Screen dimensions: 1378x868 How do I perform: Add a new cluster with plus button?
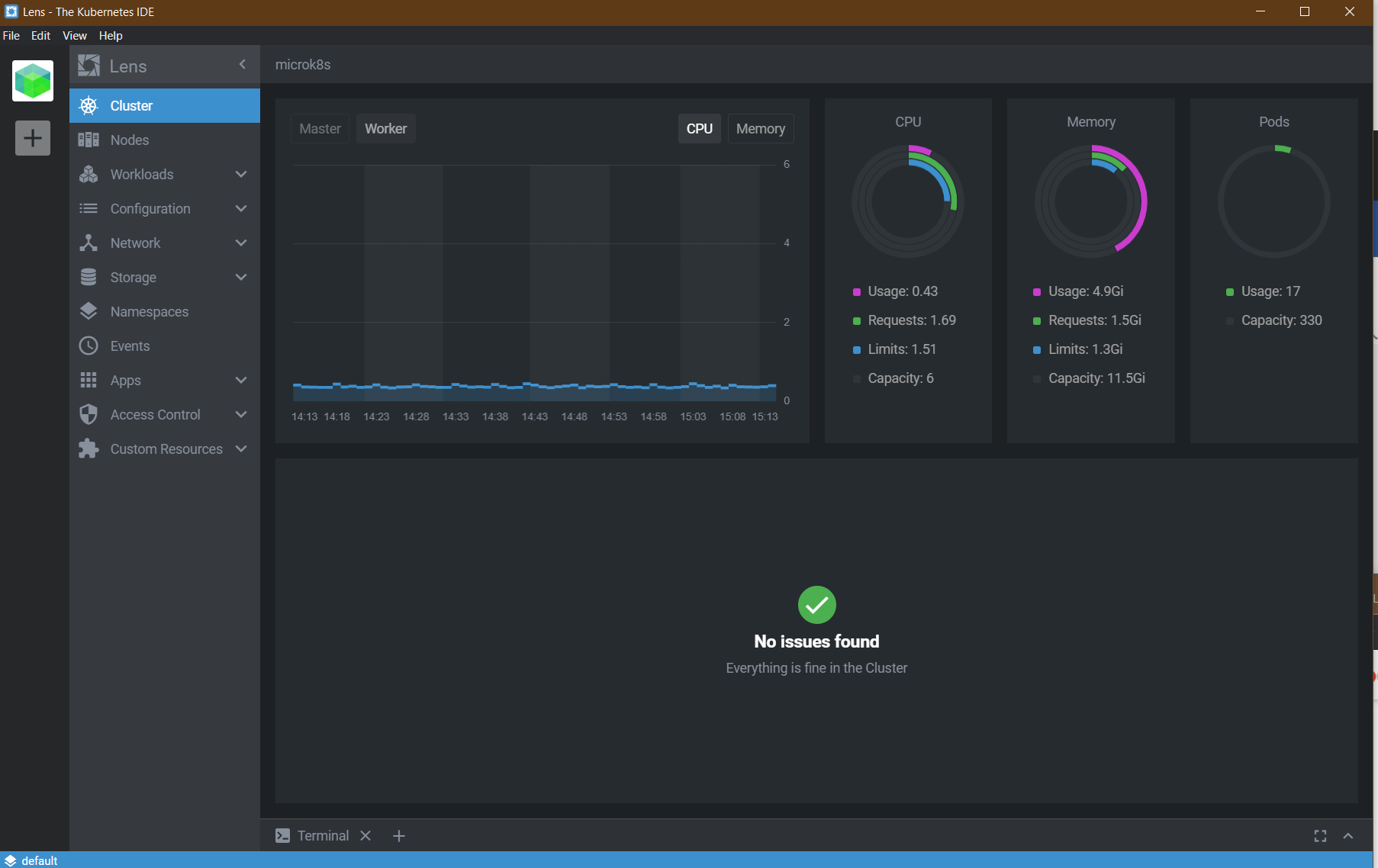tap(33, 138)
